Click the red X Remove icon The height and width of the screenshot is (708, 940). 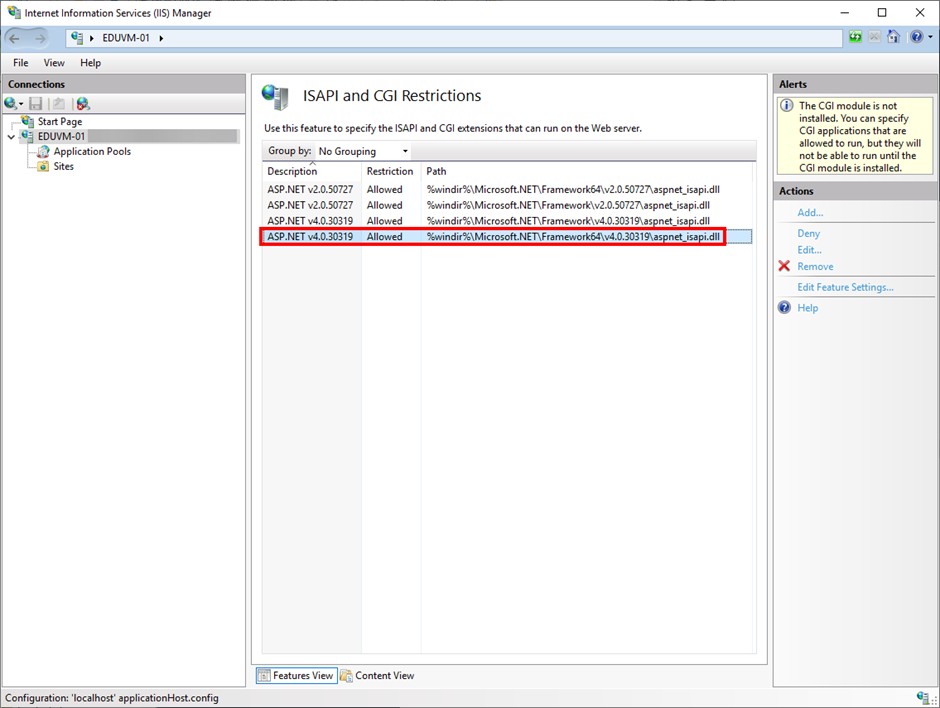[x=784, y=266]
